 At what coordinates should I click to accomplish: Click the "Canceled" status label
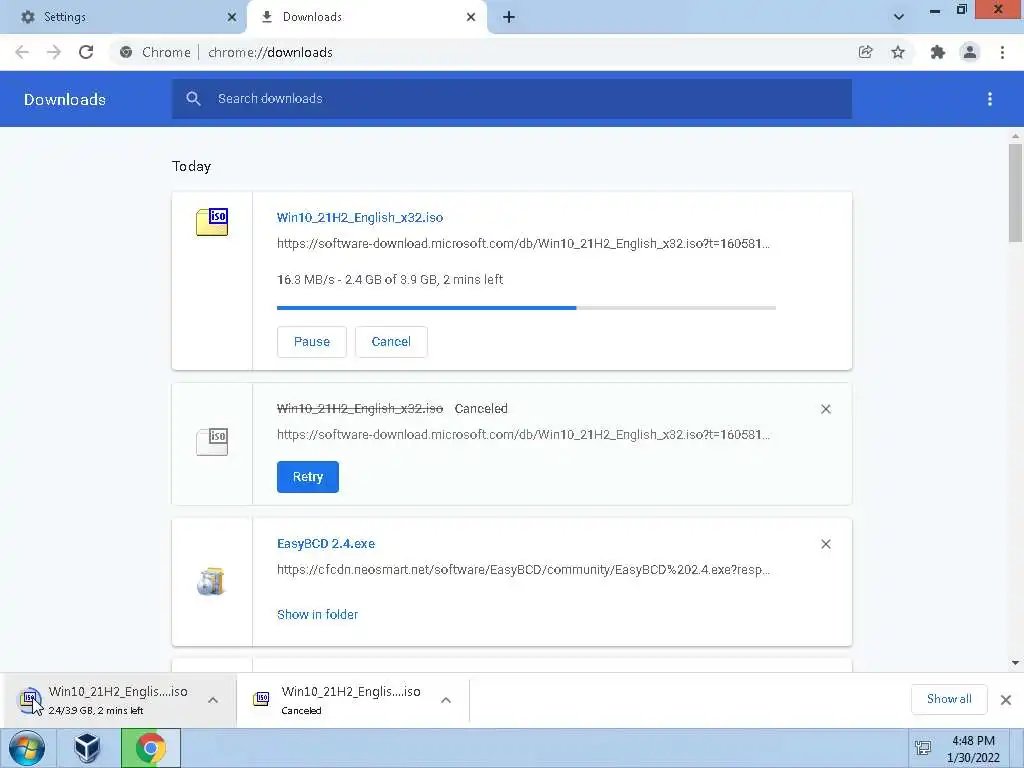pos(481,409)
